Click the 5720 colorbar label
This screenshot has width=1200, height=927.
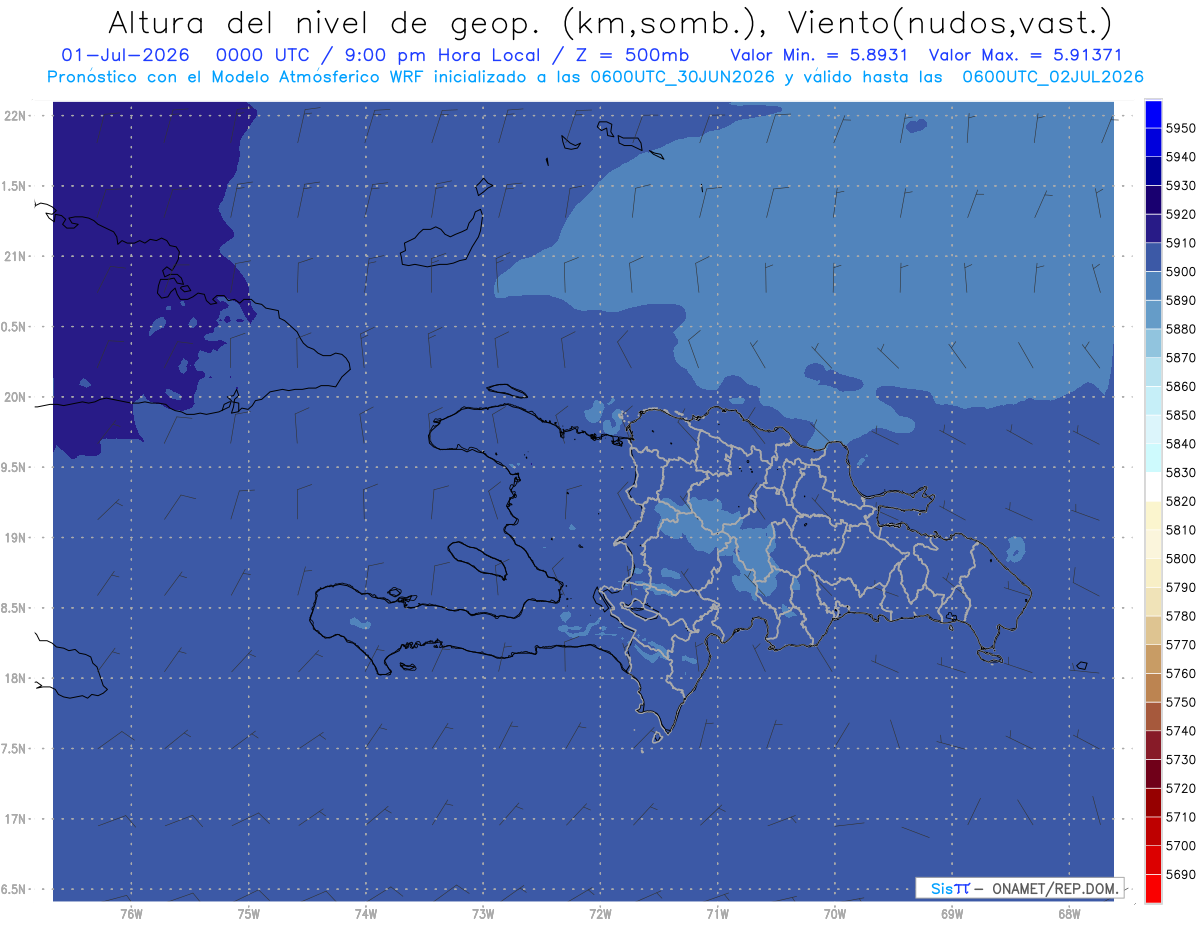[x=1181, y=789]
